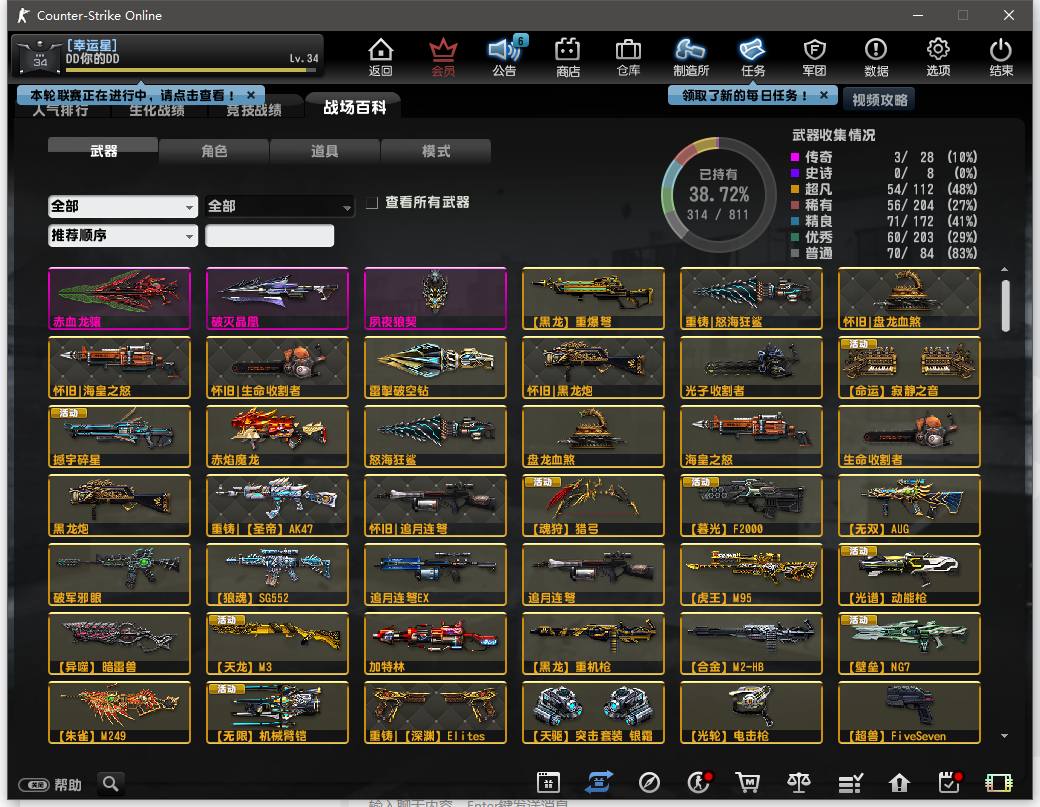Select the 【天驱】突击套装 银霜 card

coord(593,712)
